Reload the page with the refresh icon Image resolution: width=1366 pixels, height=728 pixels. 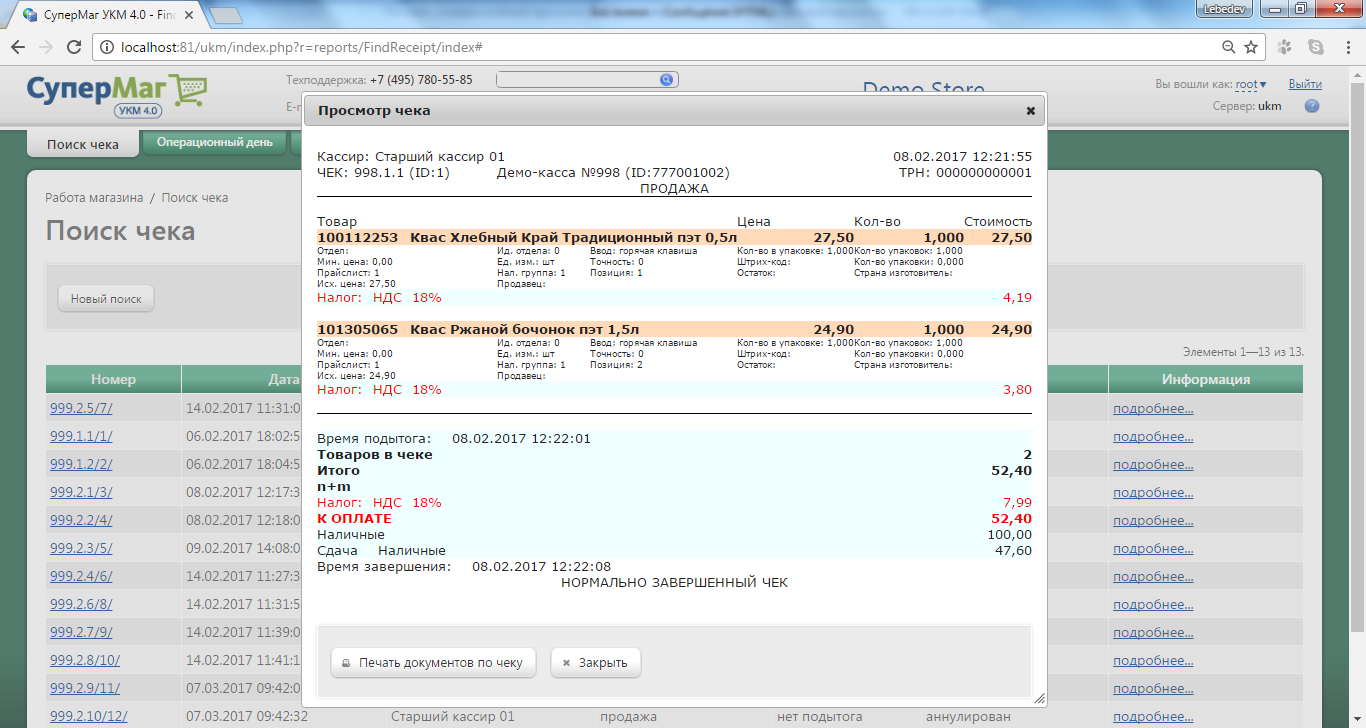click(x=73, y=47)
